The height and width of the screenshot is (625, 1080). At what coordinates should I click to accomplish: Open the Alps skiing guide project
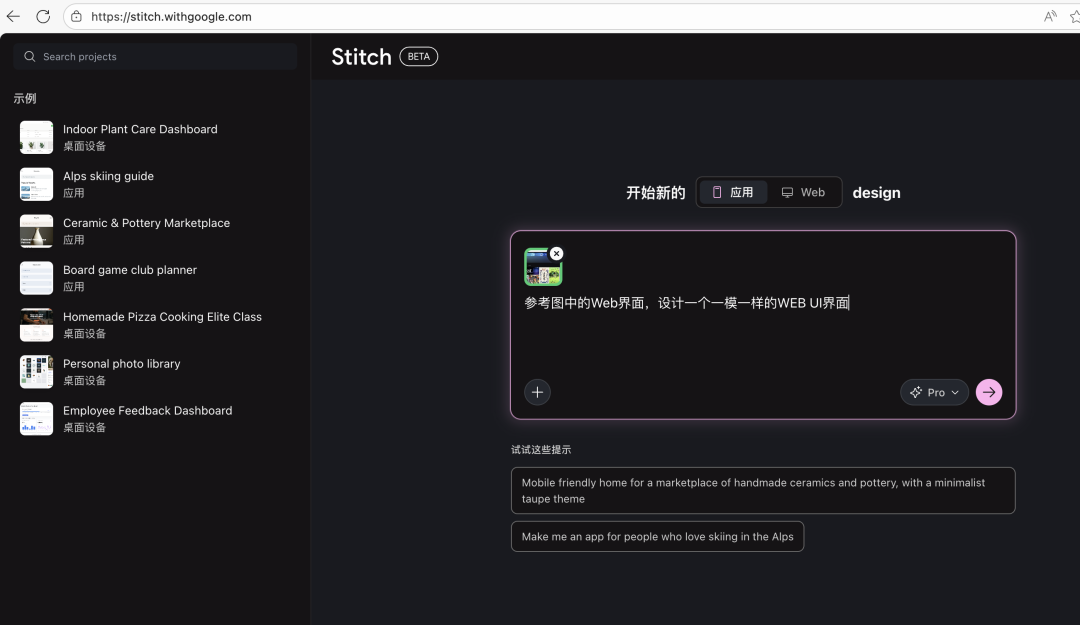[x=108, y=176]
